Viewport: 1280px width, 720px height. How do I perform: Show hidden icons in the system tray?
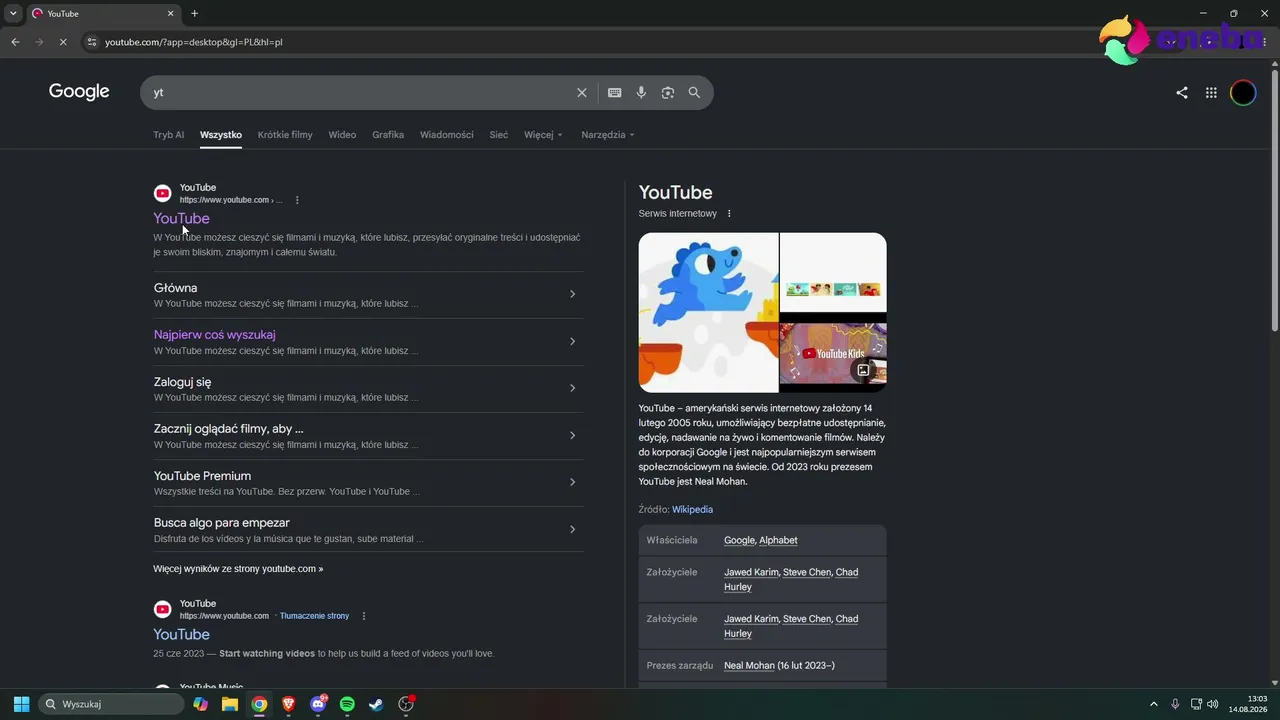1153,704
